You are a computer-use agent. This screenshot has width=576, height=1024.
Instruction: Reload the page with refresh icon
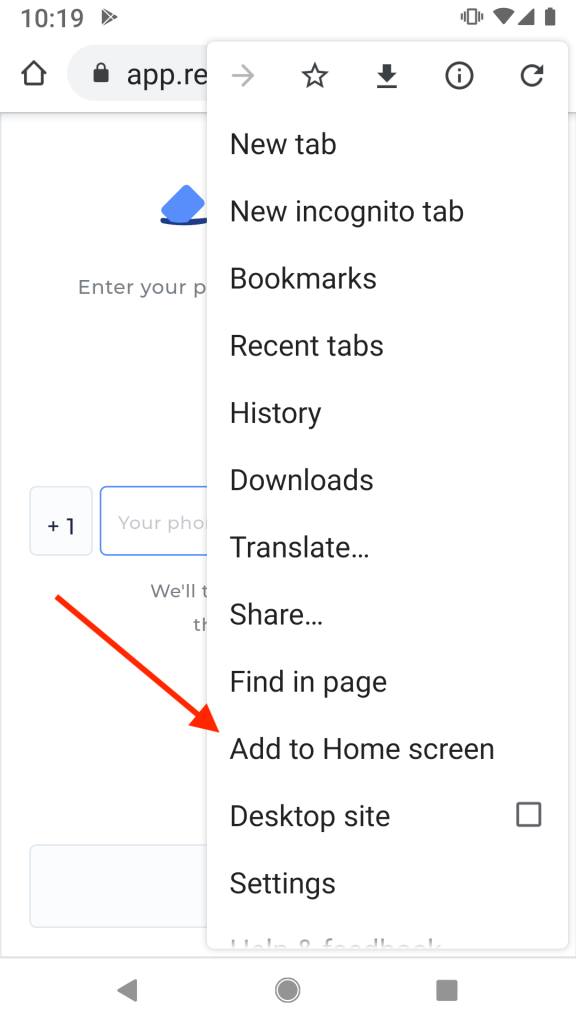coord(532,76)
